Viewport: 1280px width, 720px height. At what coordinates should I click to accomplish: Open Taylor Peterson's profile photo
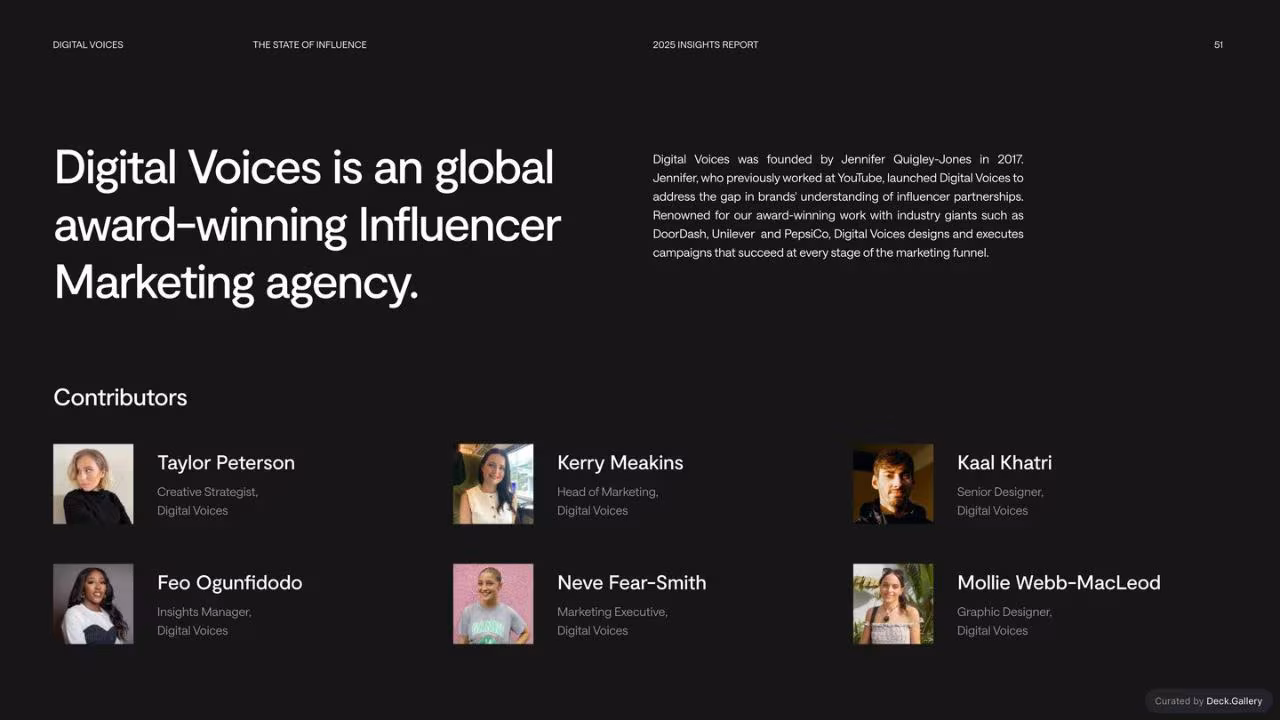click(93, 484)
